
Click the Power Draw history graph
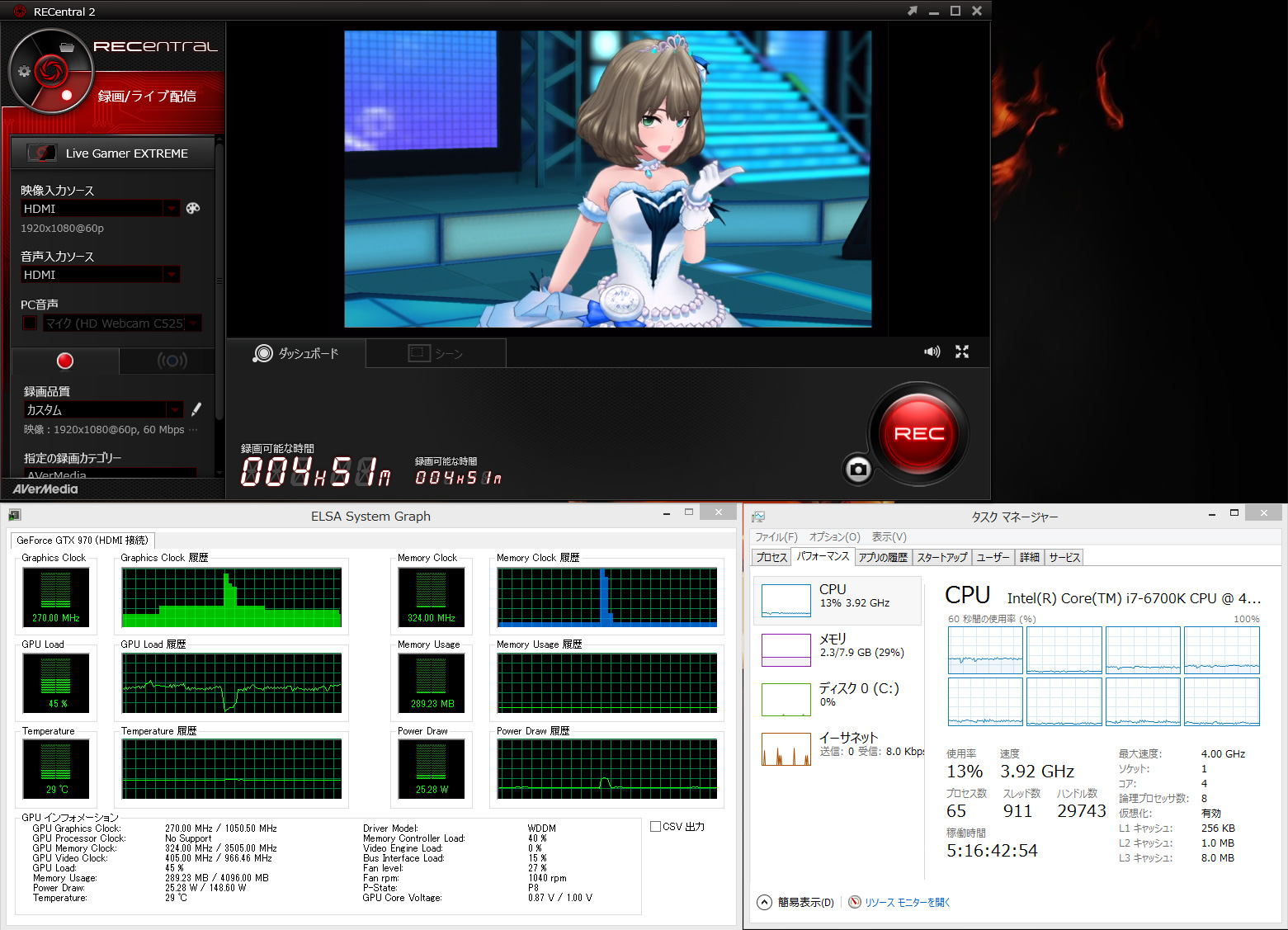coord(607,769)
